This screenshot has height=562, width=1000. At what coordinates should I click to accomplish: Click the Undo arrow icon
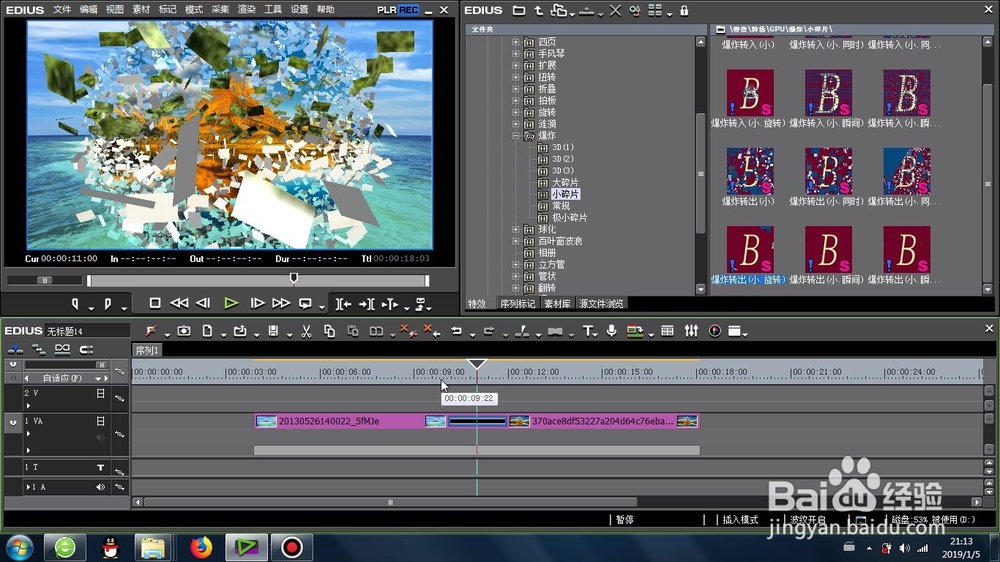[457, 331]
